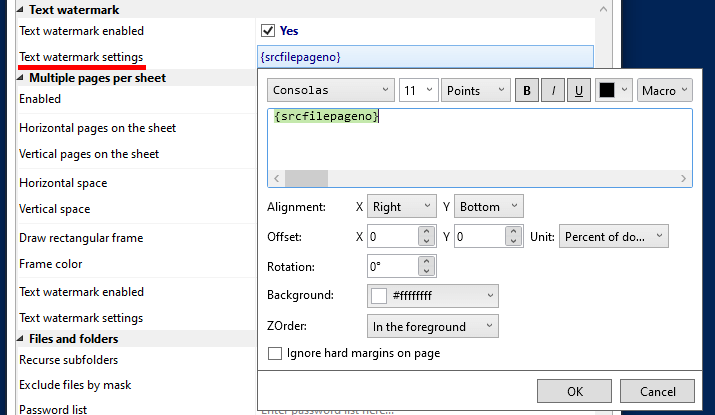Image resolution: width=715 pixels, height=415 pixels.
Task: Toggle Bold formatting button
Action: pos(527,90)
